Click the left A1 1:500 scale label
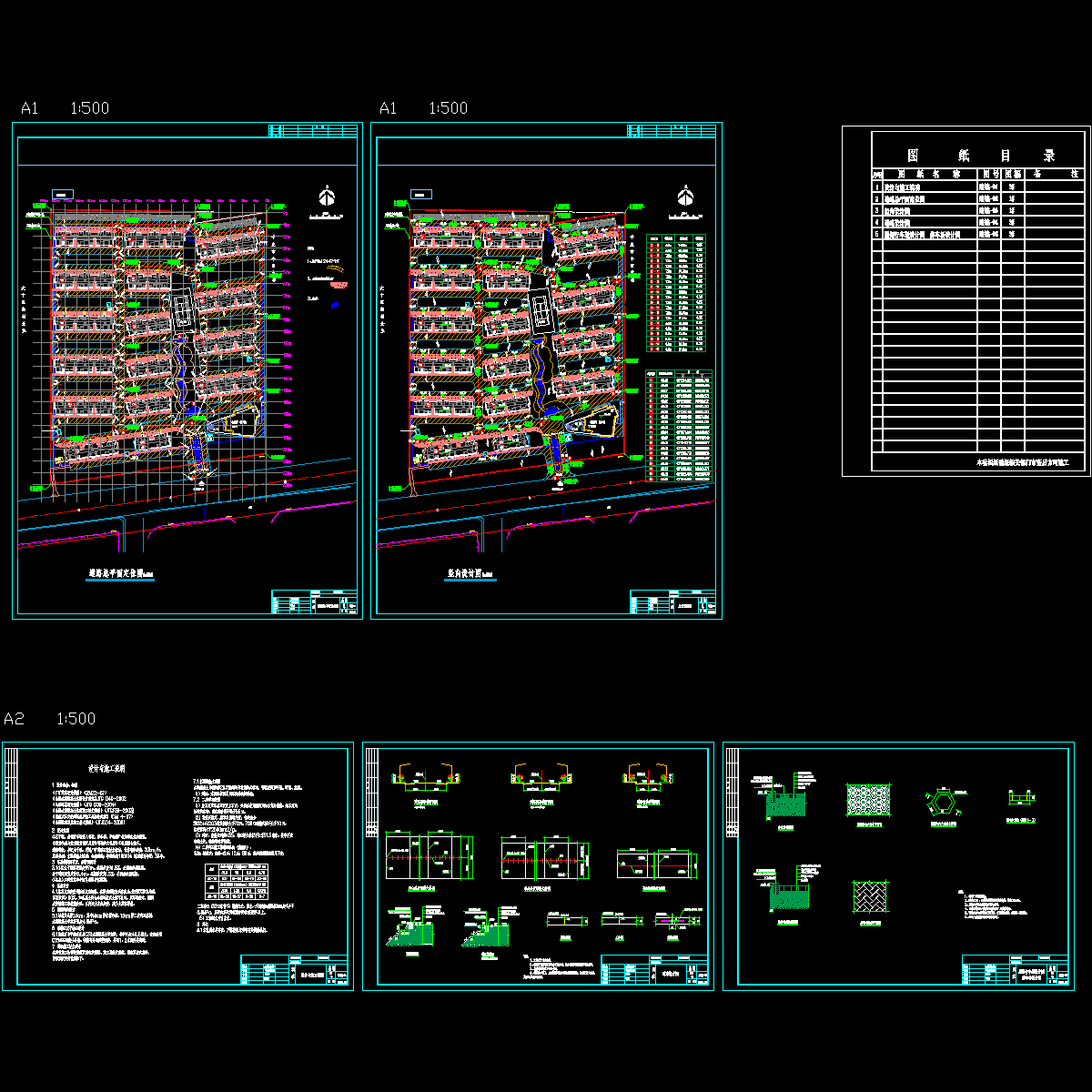The width and height of the screenshot is (1092, 1092). 65,108
